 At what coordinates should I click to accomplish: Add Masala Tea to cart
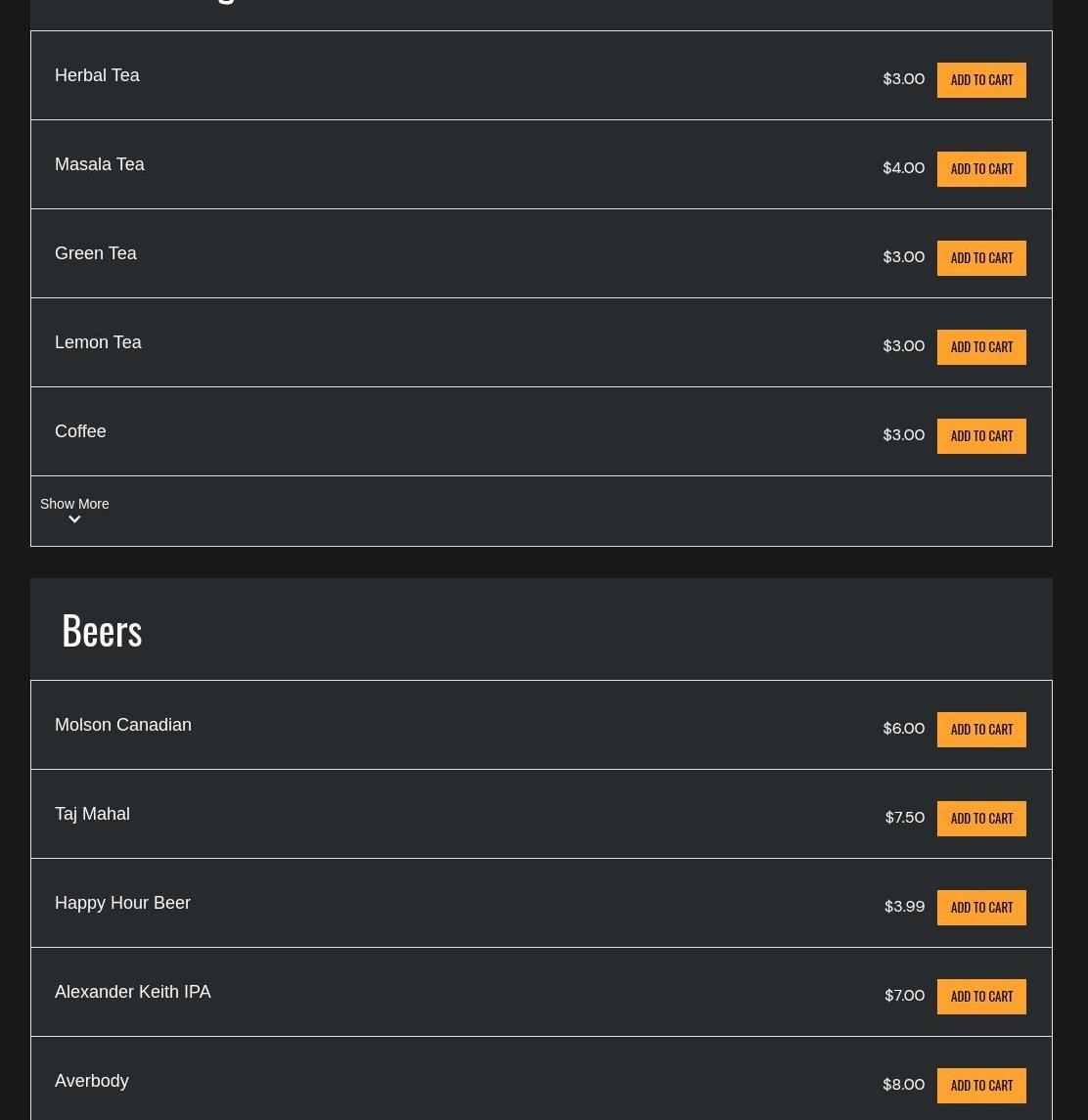[x=981, y=169]
